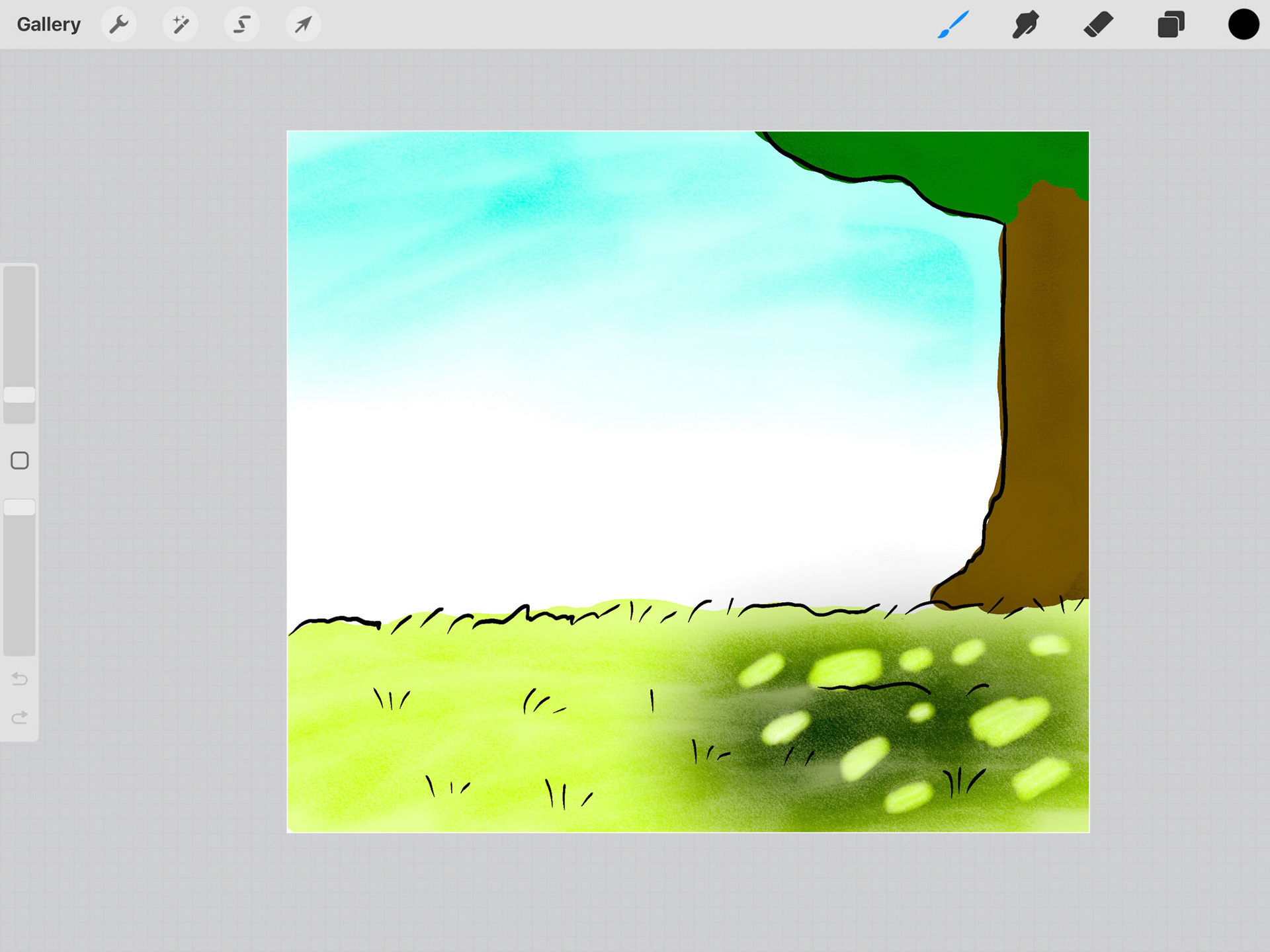Tap the Undo arrow in sidebar
This screenshot has height=952, width=1270.
tap(20, 679)
